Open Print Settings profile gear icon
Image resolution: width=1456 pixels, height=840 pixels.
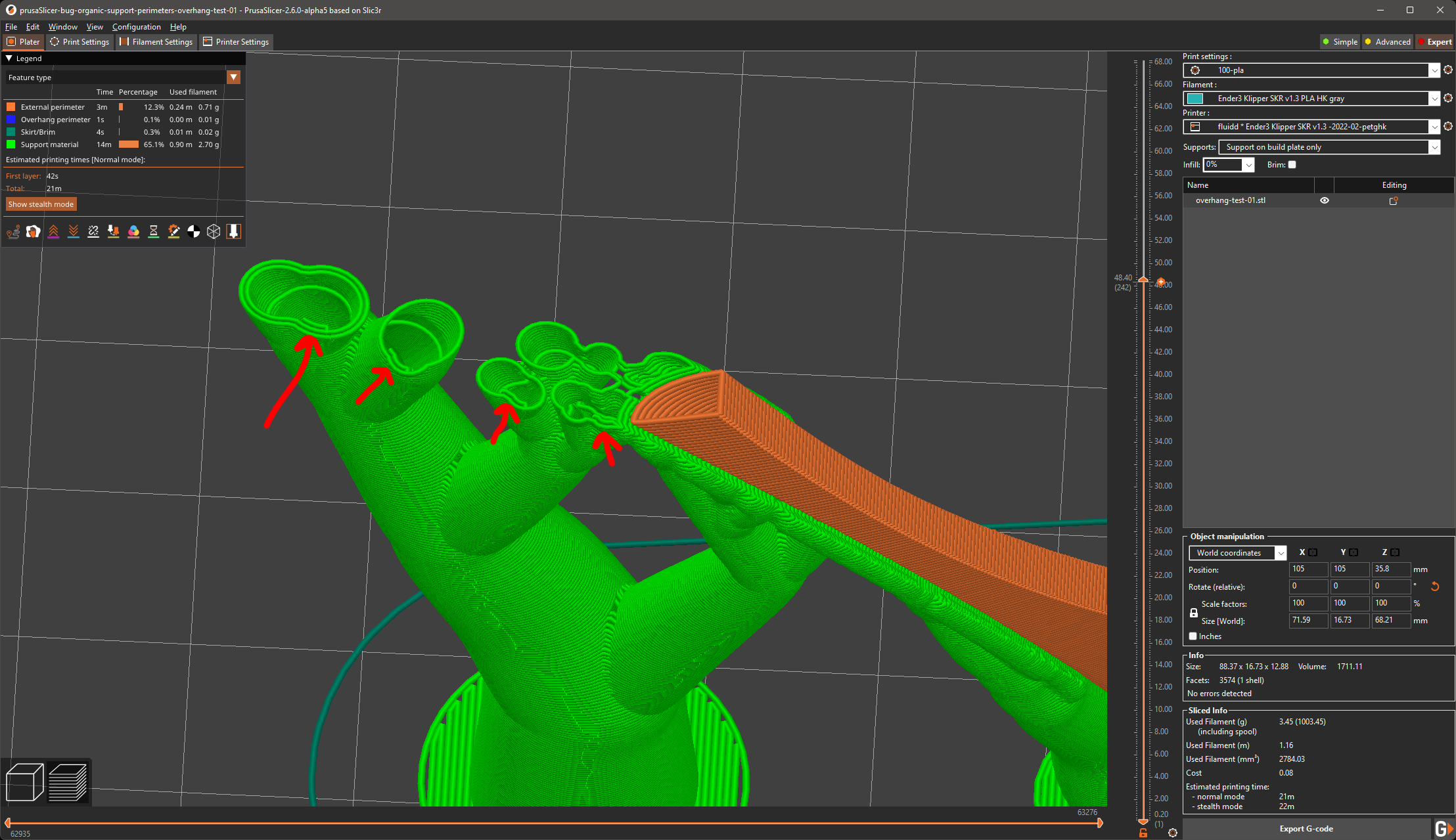1448,70
